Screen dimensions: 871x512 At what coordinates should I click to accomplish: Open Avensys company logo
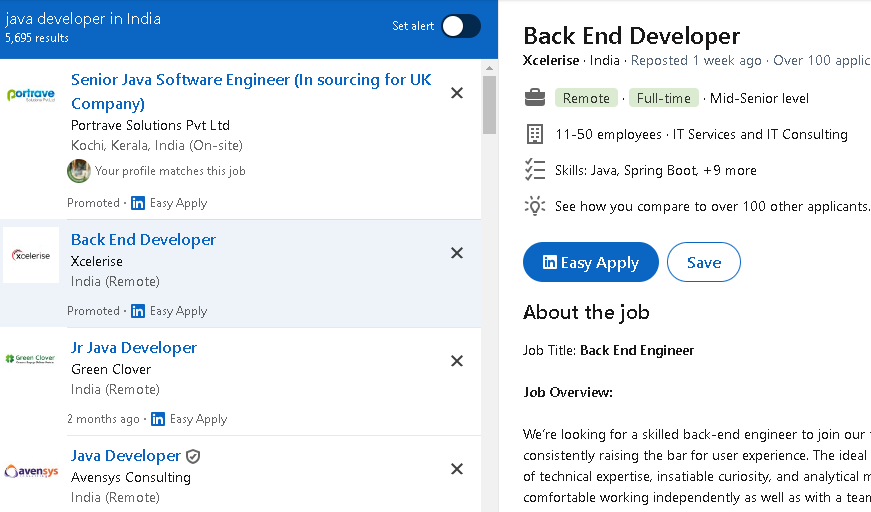(x=31, y=471)
